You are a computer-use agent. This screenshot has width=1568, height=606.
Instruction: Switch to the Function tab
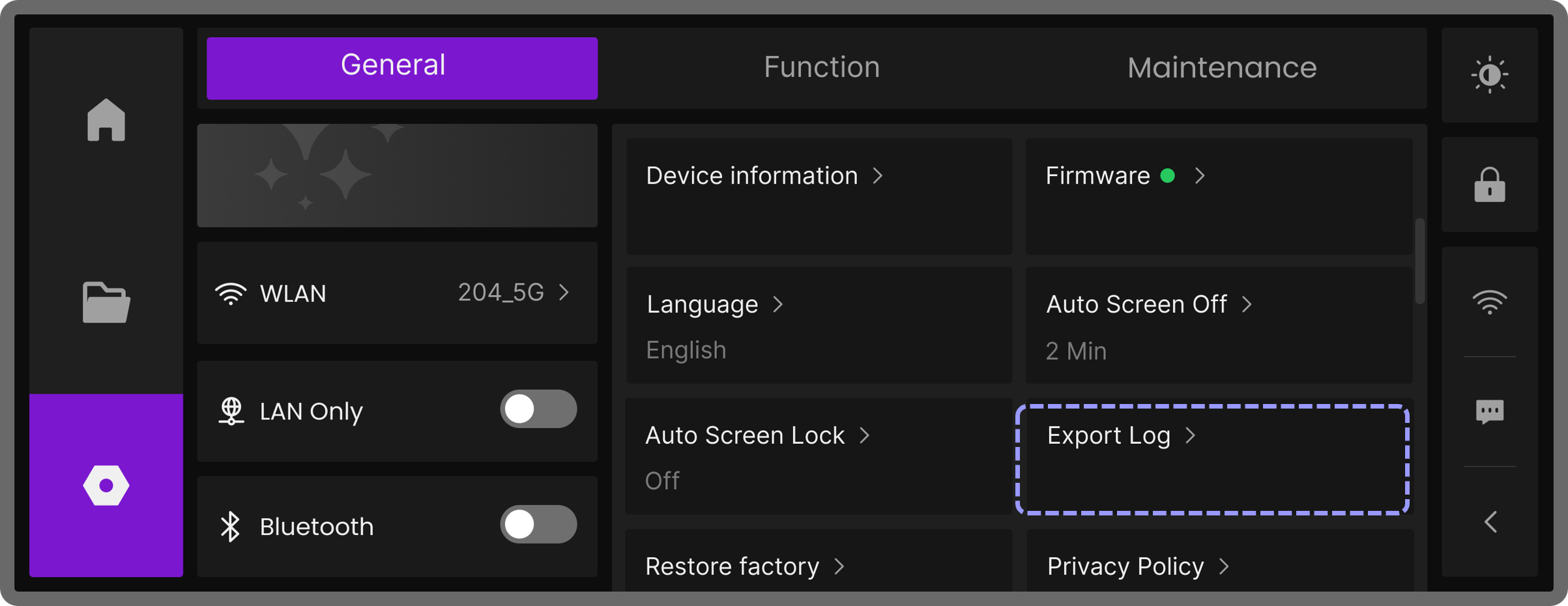[821, 68]
